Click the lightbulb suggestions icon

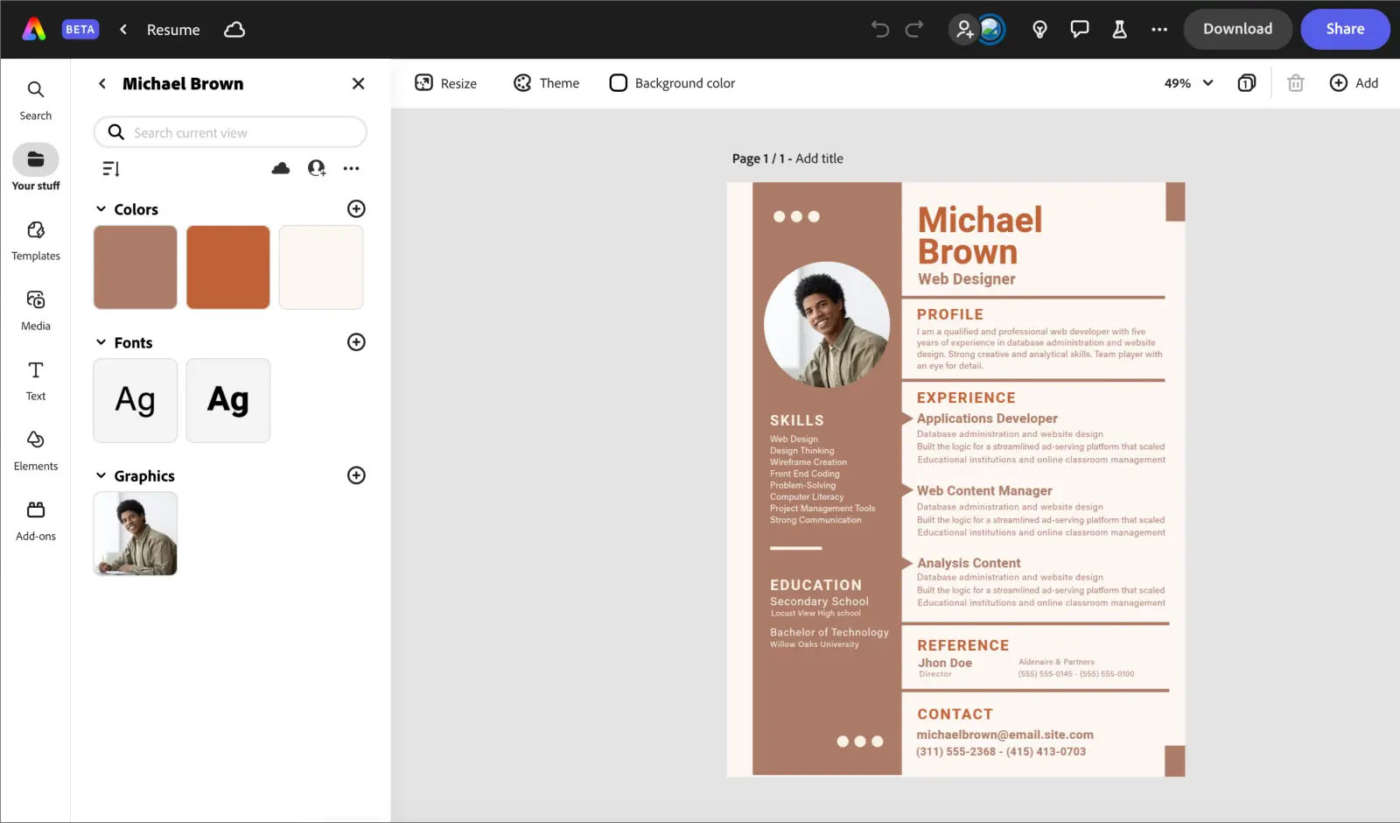coord(1040,29)
